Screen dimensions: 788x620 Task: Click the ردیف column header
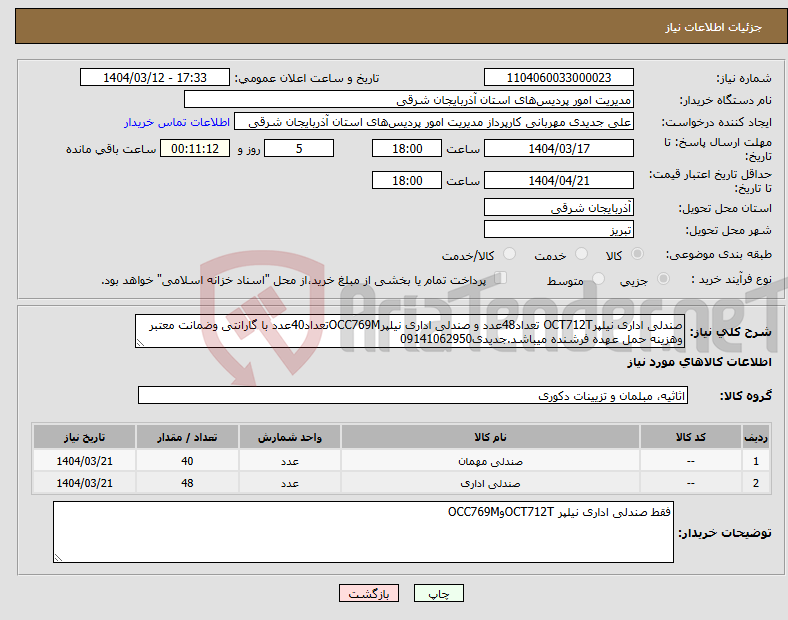click(756, 437)
